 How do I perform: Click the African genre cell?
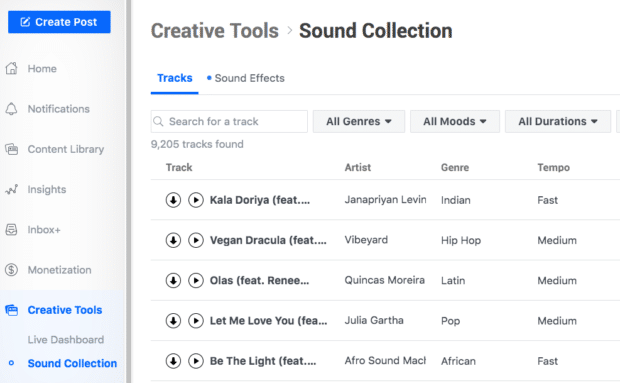(458, 361)
